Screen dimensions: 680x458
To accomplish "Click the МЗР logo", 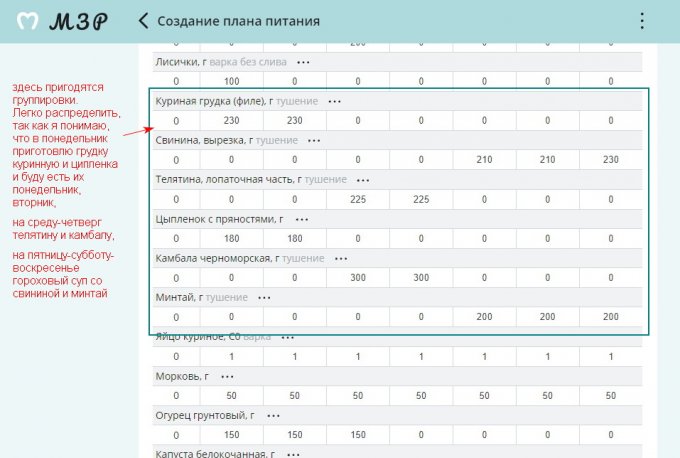I will (x=62, y=21).
